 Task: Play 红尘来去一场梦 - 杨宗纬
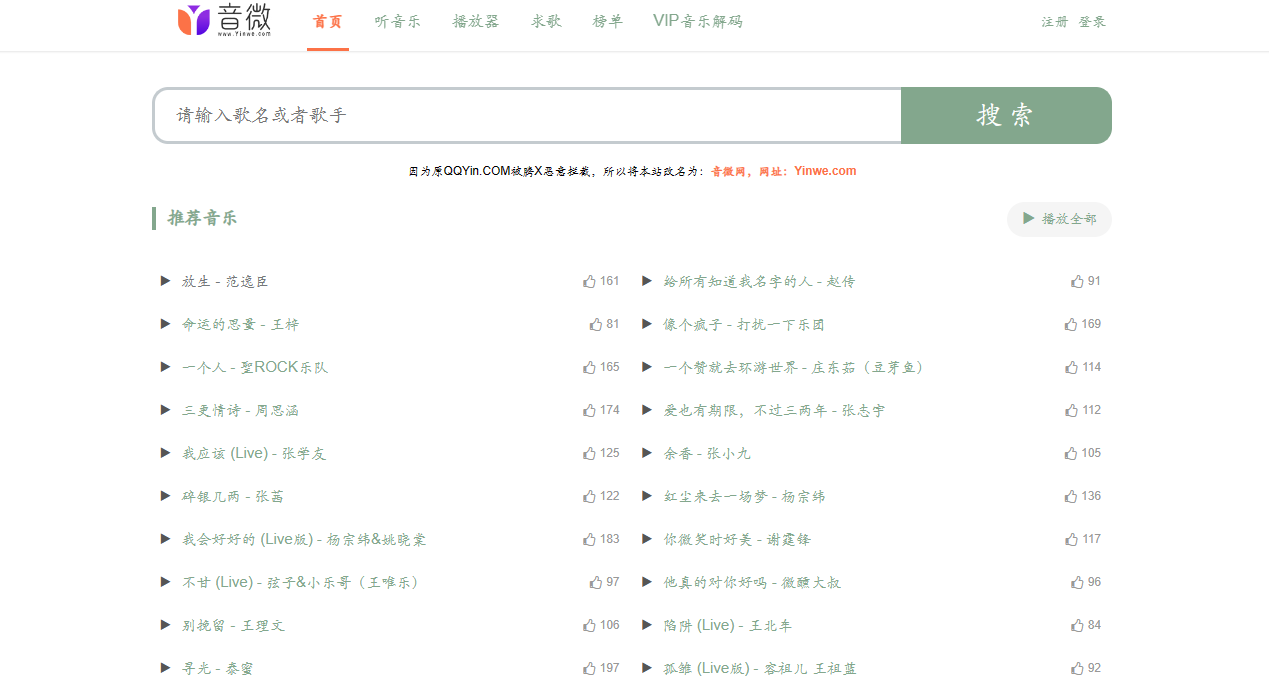pyautogui.click(x=647, y=496)
